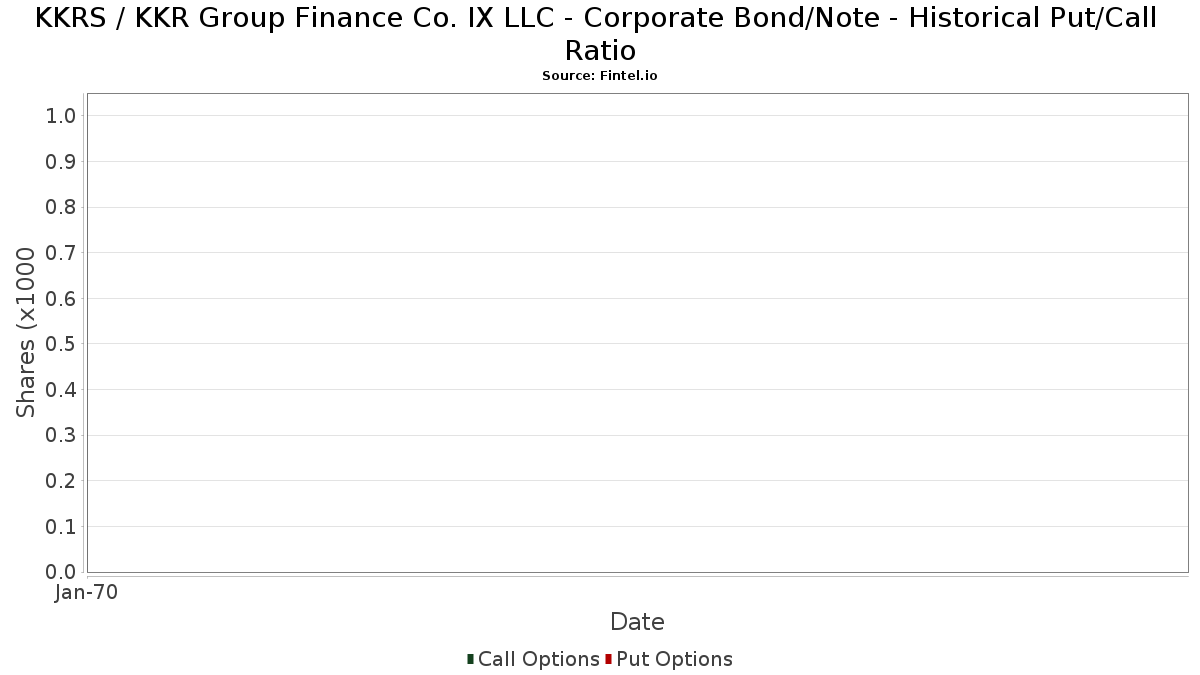The width and height of the screenshot is (1200, 675).
Task: Click the 0.3 y-axis tick label
Action: (x=61, y=435)
